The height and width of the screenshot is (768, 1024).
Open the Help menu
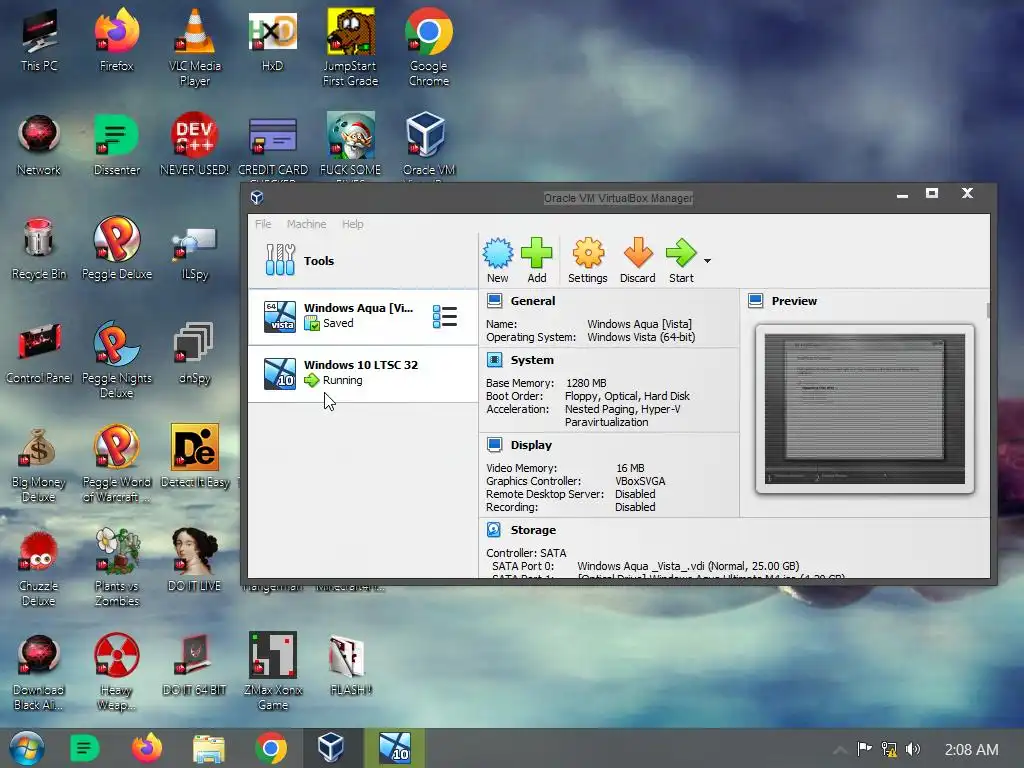(x=353, y=224)
